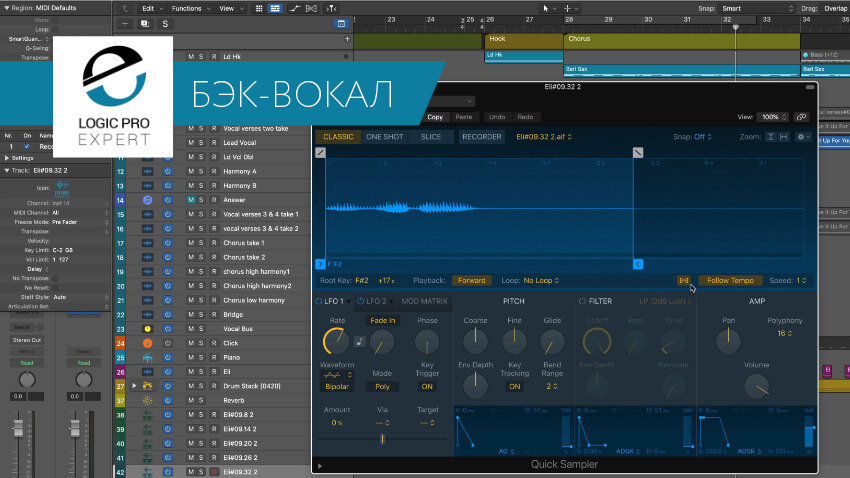
Task: Click the Flex mode icon beside Follow Tempo
Action: [x=684, y=280]
